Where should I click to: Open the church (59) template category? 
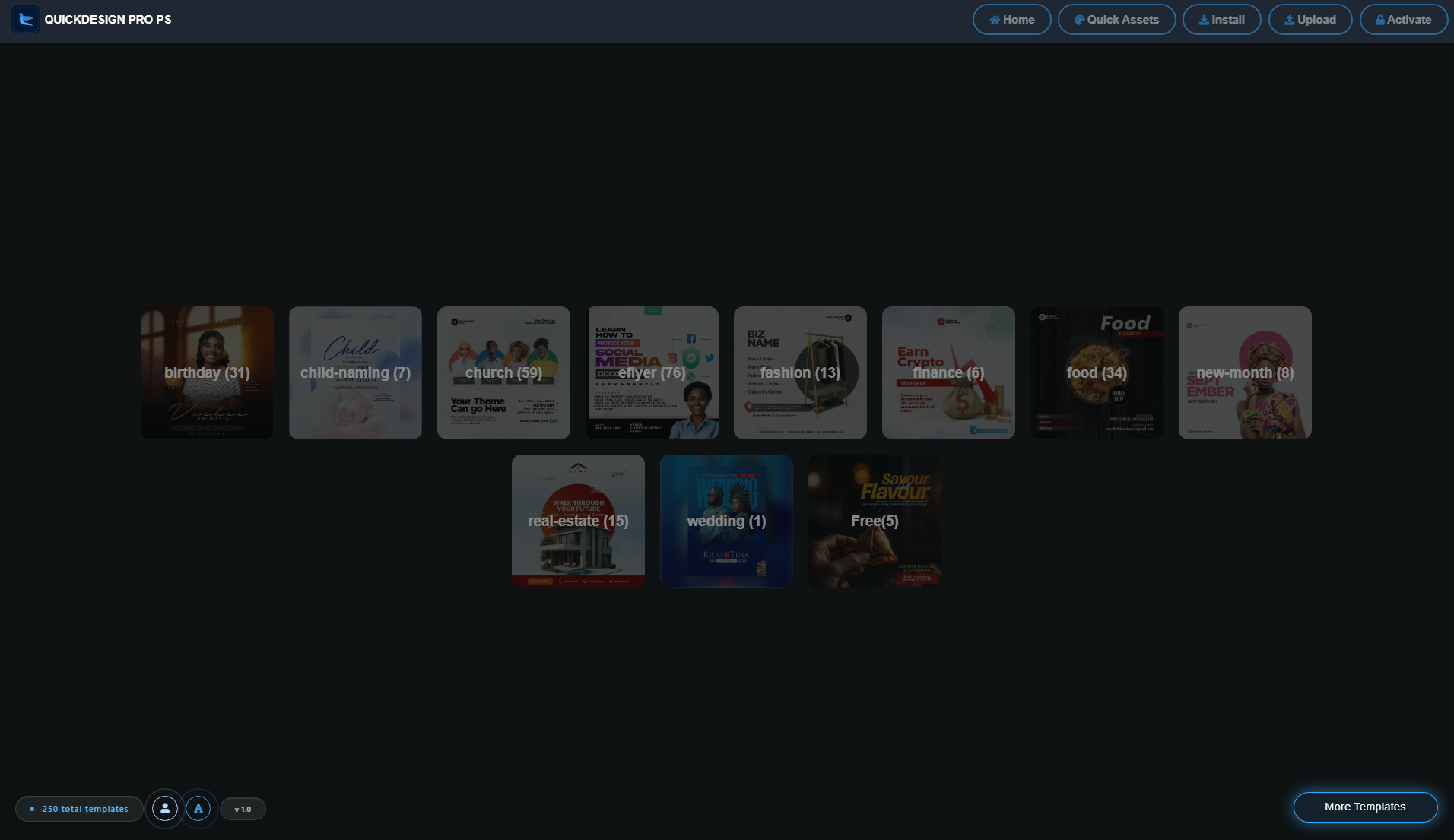(x=503, y=372)
